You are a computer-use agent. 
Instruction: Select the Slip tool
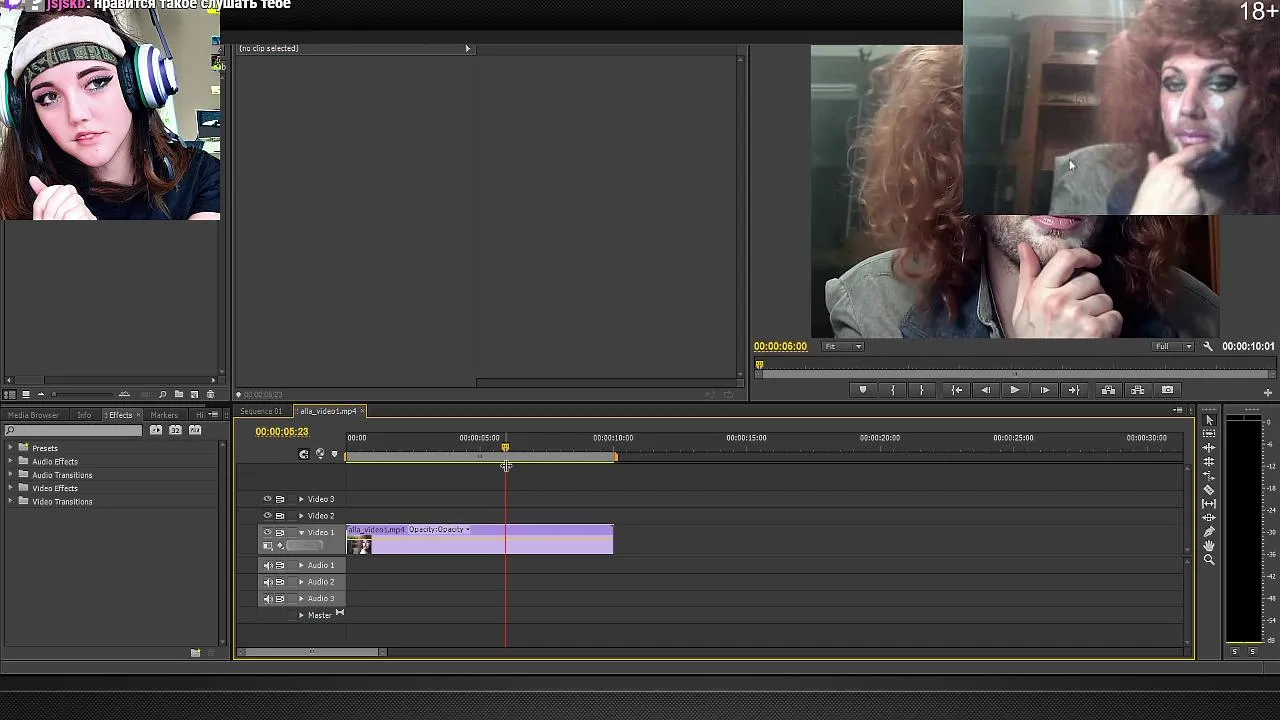point(1209,503)
